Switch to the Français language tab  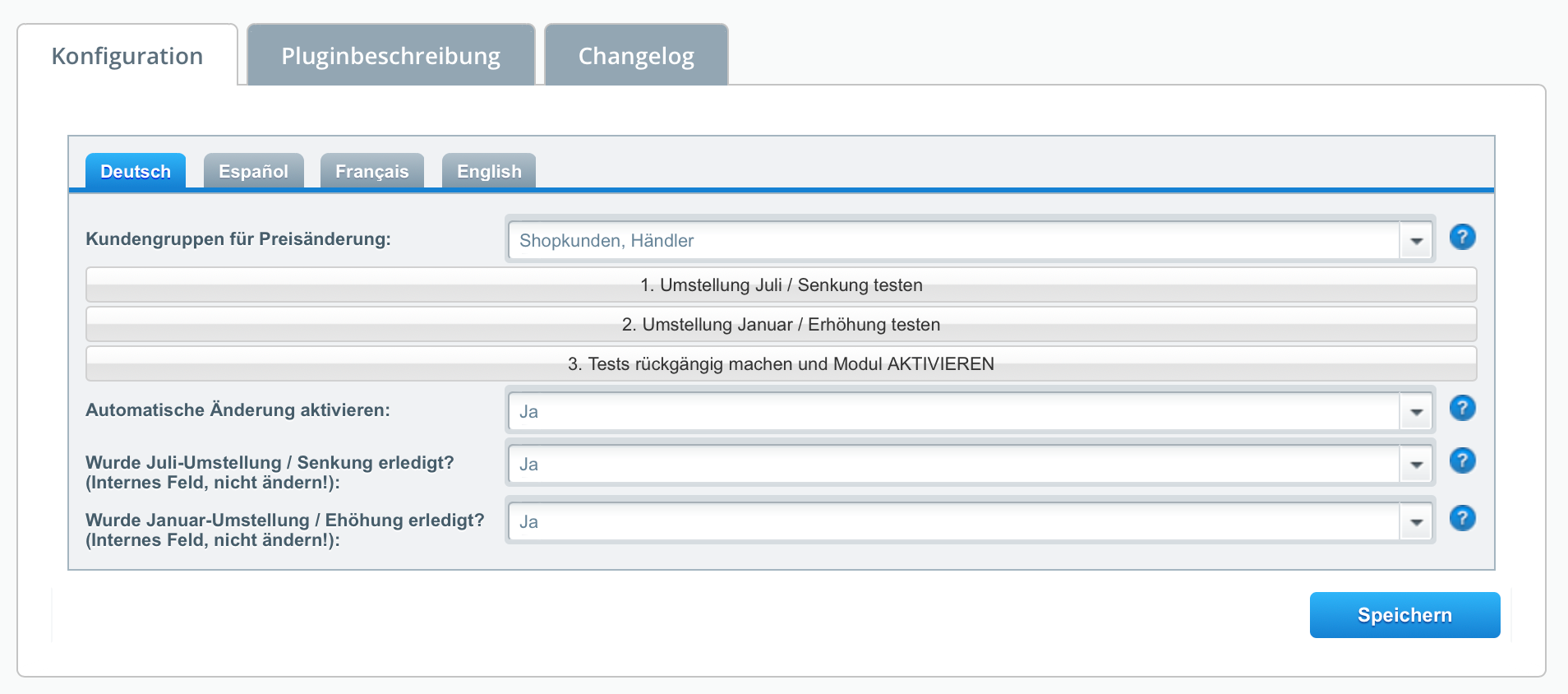371,171
